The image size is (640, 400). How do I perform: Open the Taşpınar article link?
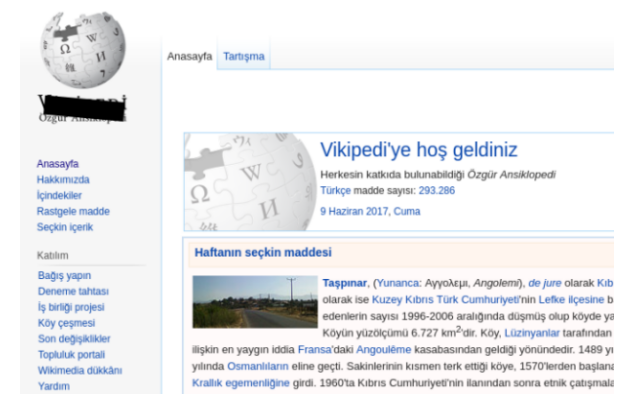[344, 283]
